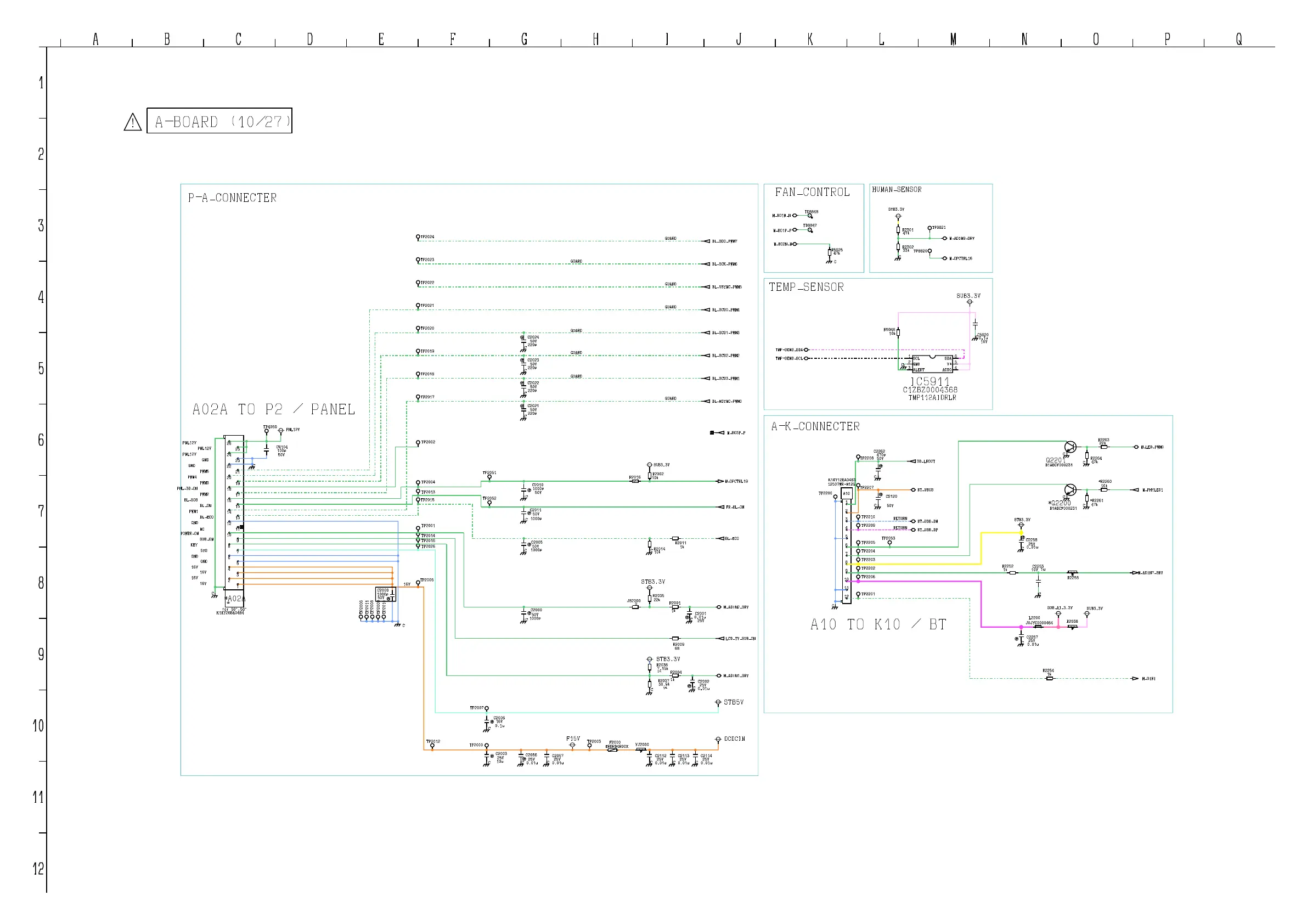This screenshot has height=924, width=1307.
Task: Click the A-BOARD (10/27) title box
Action: tap(219, 121)
